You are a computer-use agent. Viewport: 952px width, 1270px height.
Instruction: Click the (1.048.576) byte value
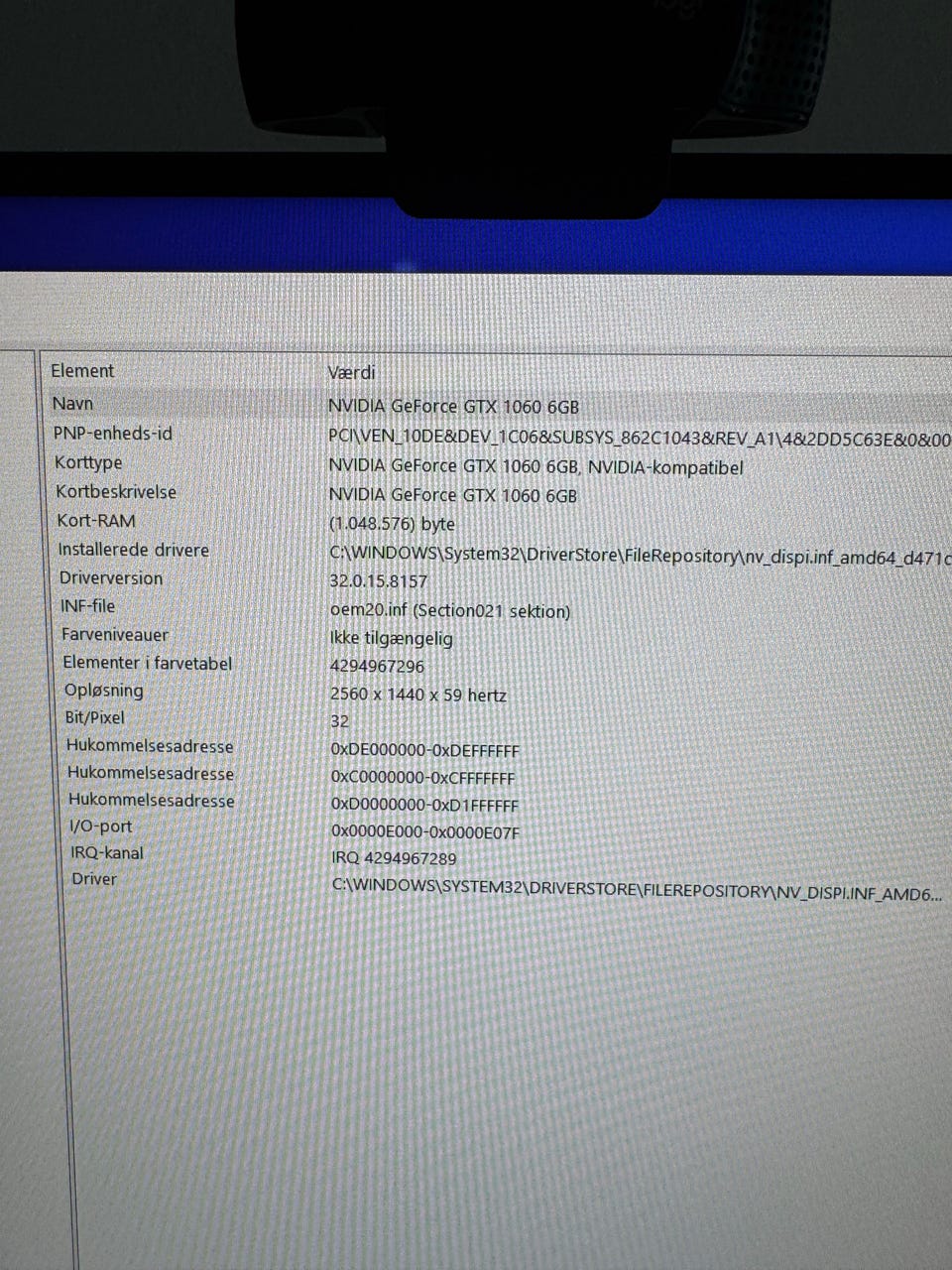pyautogui.click(x=392, y=524)
